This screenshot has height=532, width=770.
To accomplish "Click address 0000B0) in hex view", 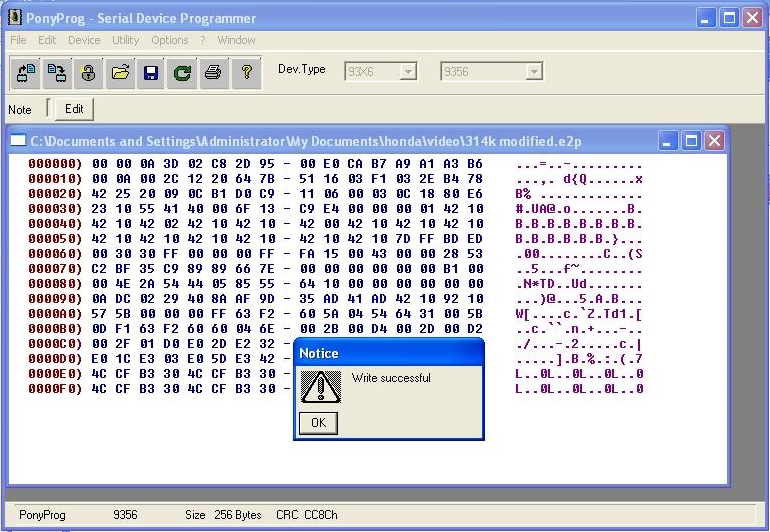I will click(55, 329).
